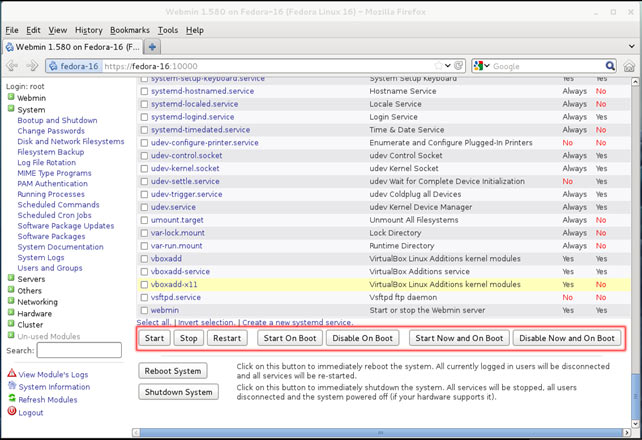Click the vertical scrollbar down arrow
This screenshot has width=642, height=440.
coord(635,424)
